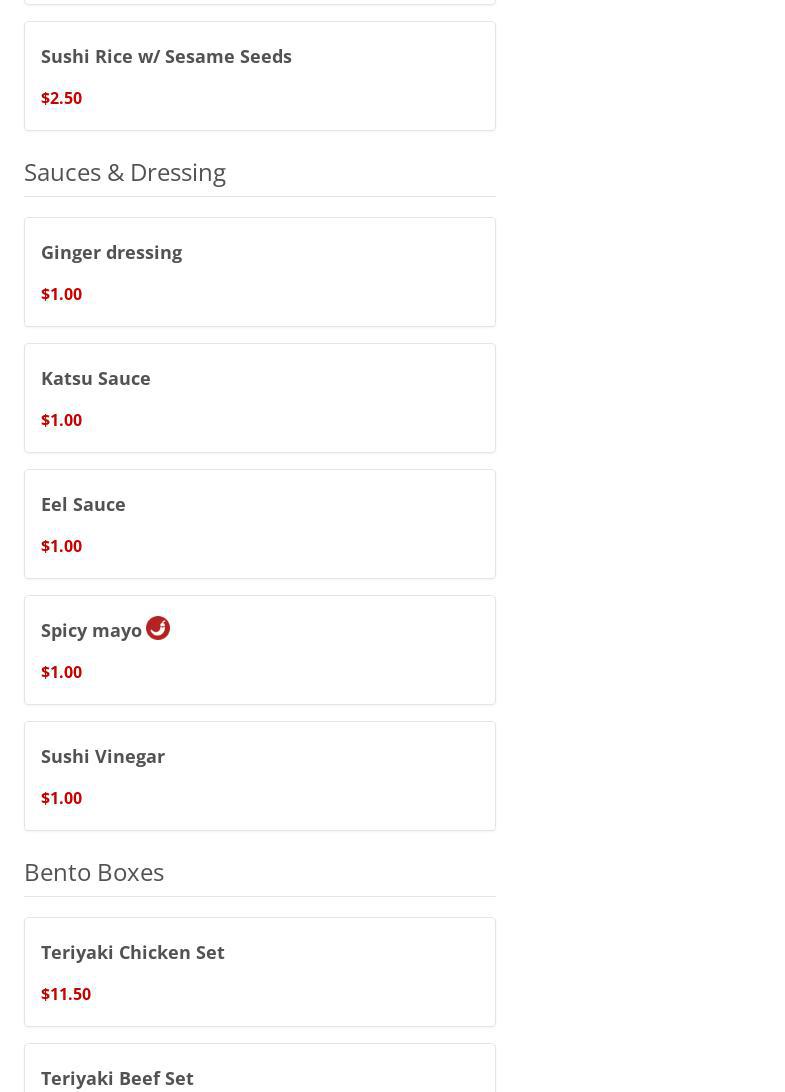Select the Eel Sauce item title
785x1092 pixels.
point(83,505)
